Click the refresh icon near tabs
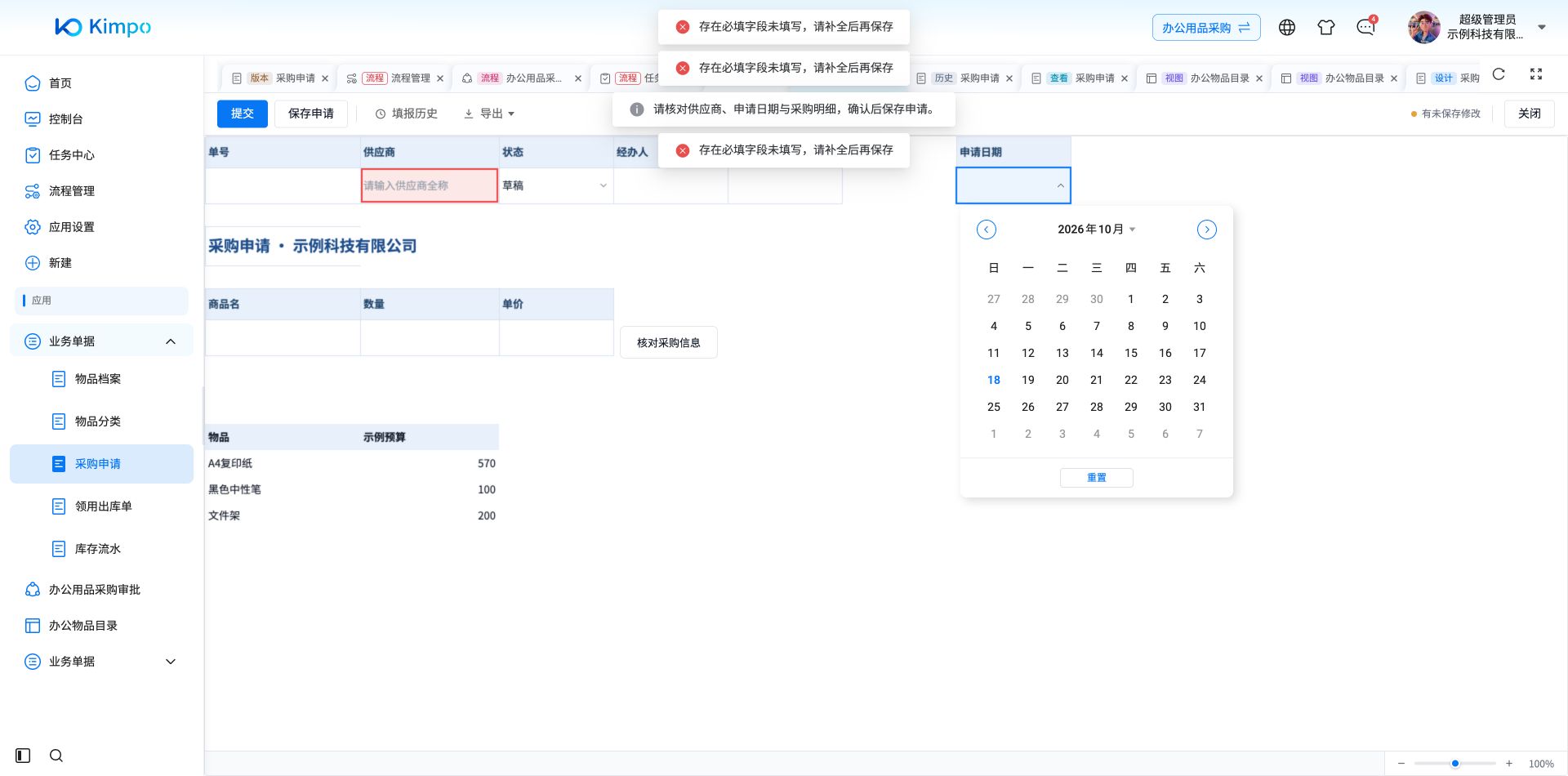Screen dimensions: 1568x776 pos(1499,74)
